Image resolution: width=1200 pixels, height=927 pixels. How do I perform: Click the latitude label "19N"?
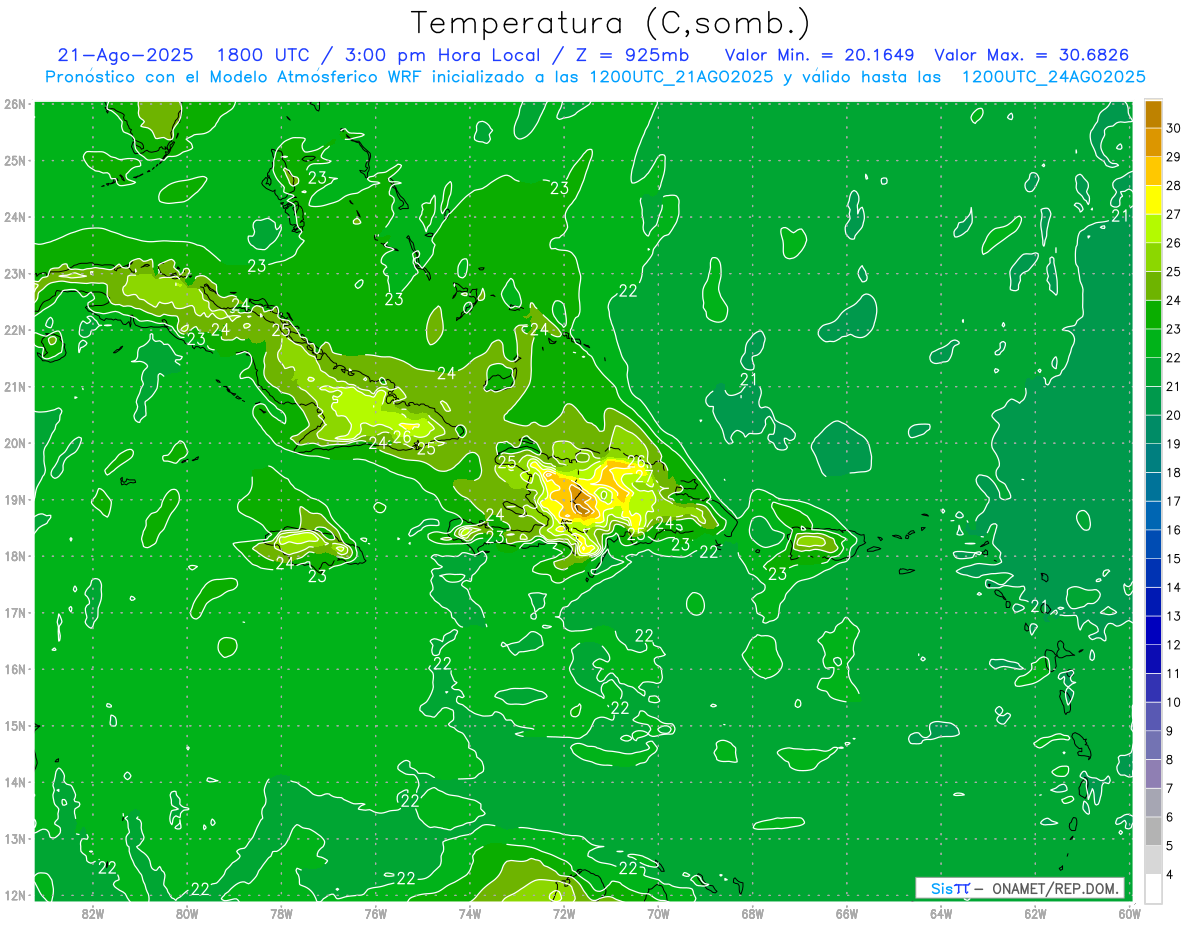pyautogui.click(x=15, y=499)
